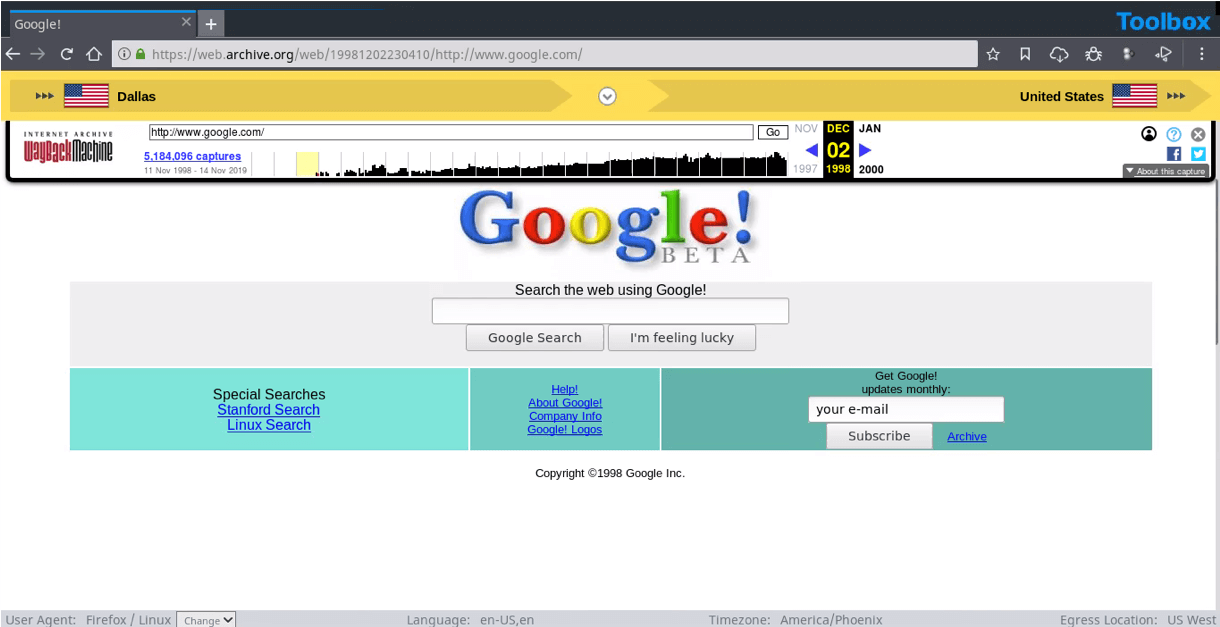The width and height of the screenshot is (1220, 627).
Task: Open the Wayback Machine logo
Action: click(x=68, y=148)
